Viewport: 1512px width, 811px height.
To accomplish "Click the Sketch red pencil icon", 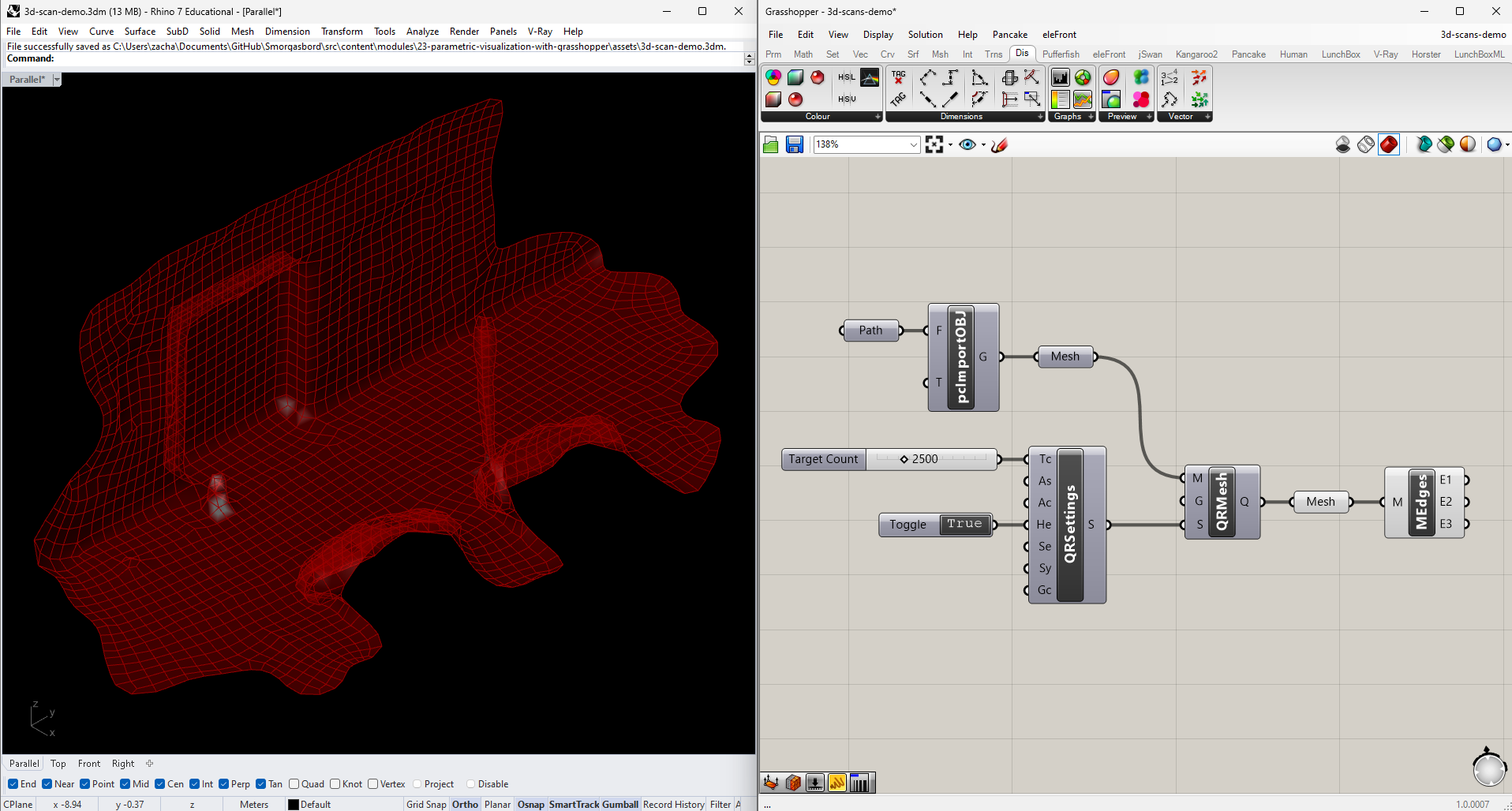I will 1000,144.
